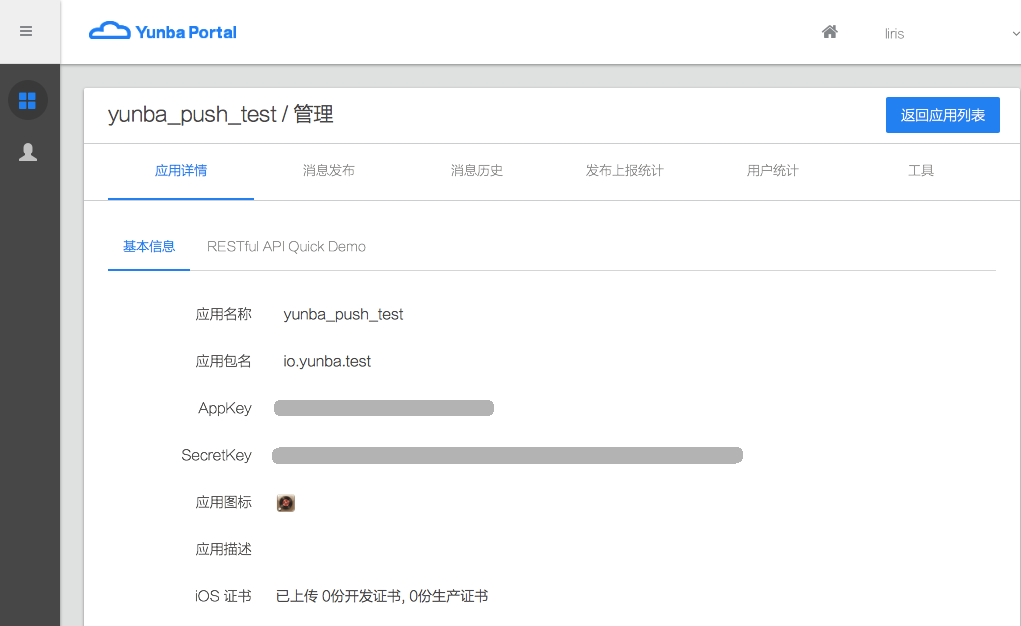Click the 应用图标 label

223,502
